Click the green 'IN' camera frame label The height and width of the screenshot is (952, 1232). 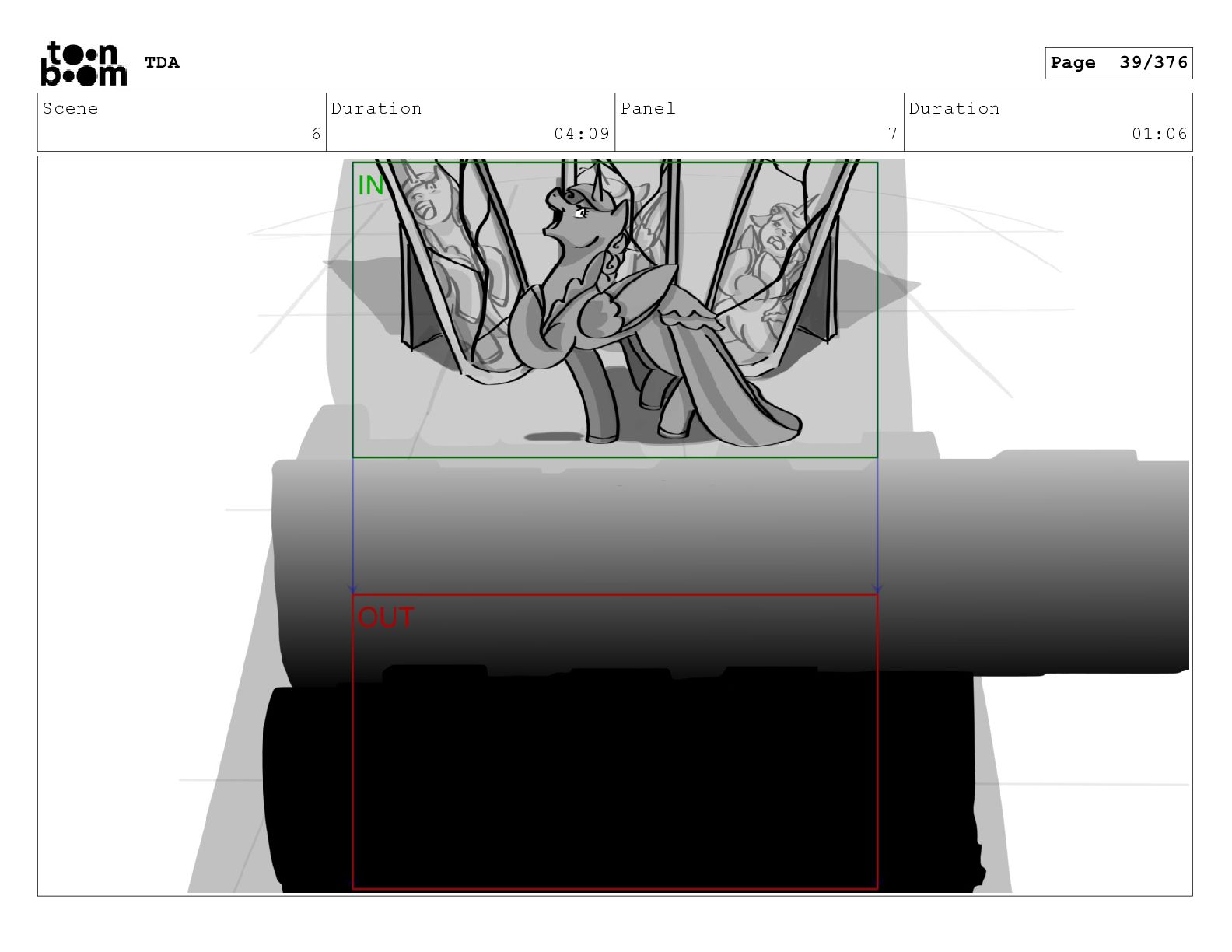click(x=371, y=185)
